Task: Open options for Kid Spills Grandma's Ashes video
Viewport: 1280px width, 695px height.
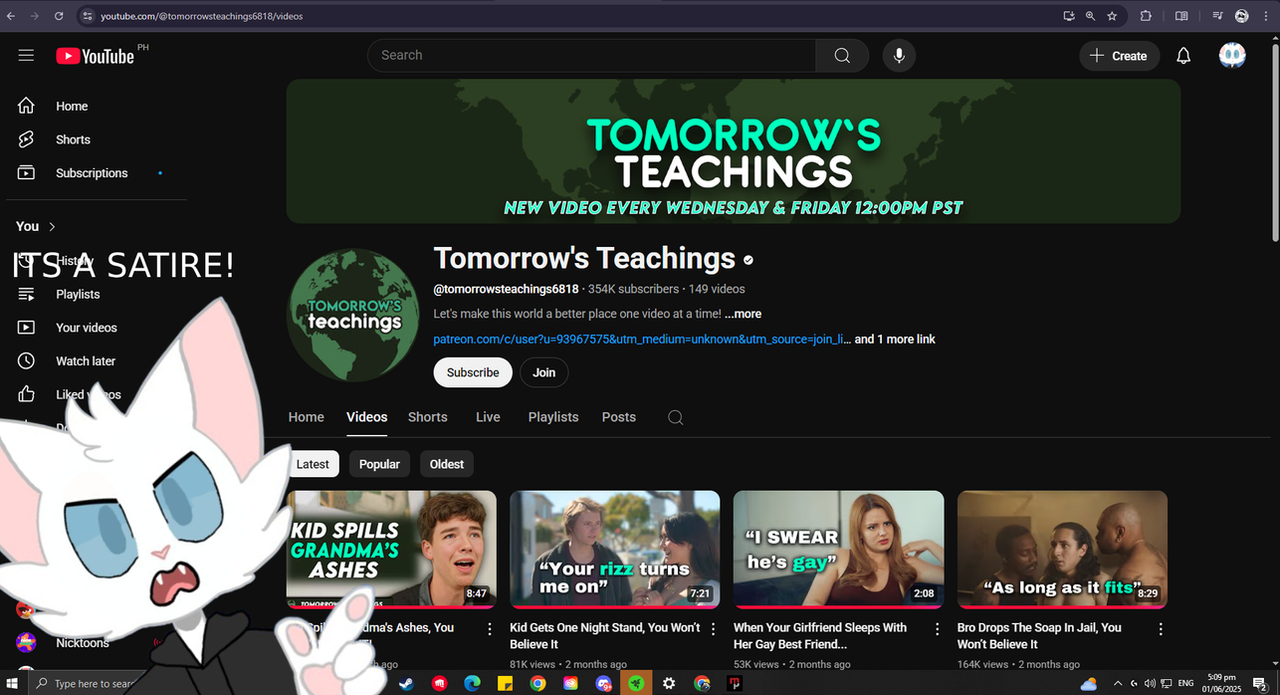Action: click(x=490, y=629)
